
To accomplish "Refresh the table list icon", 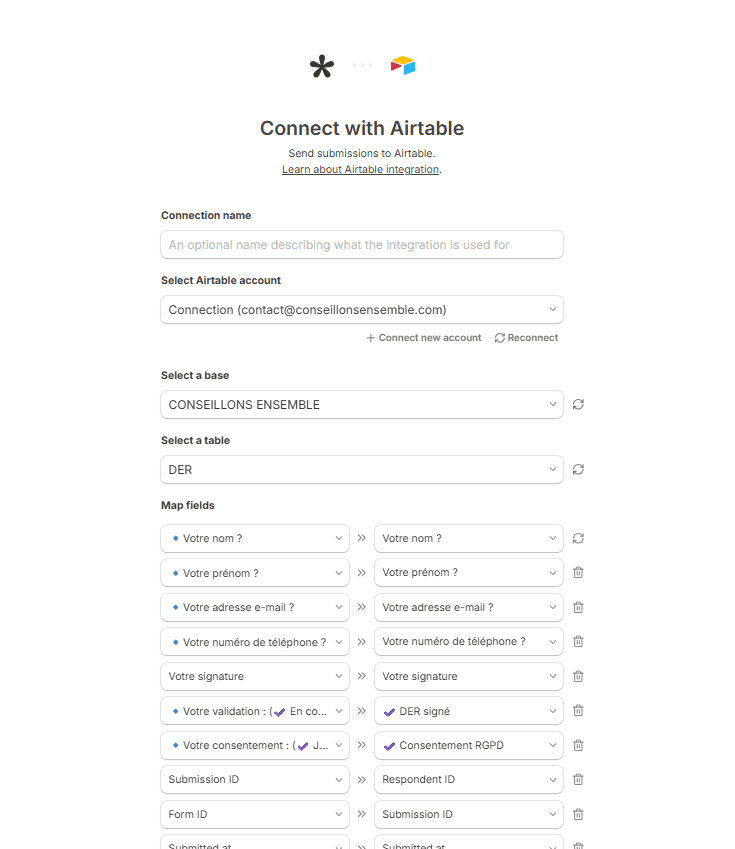I will (578, 469).
